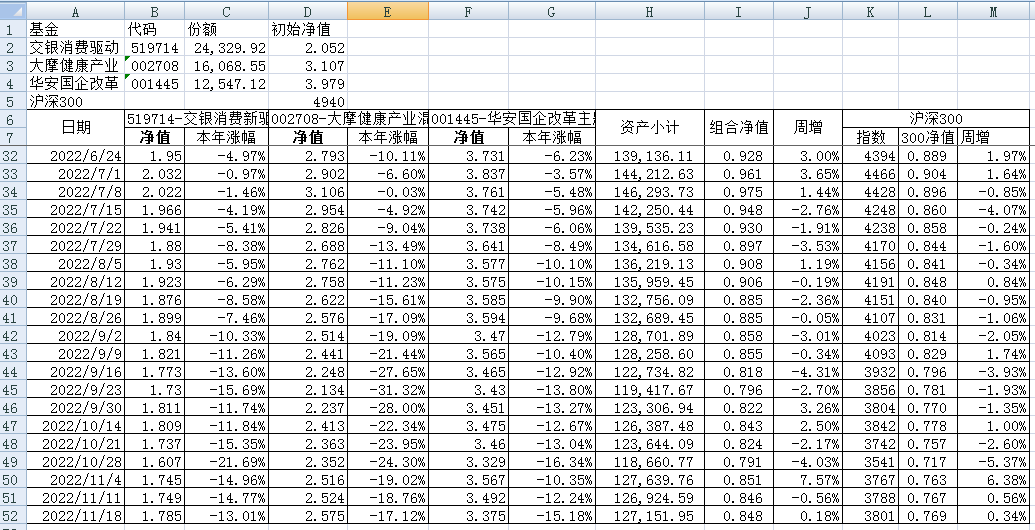
Task: Select date cell 2022/8/26
Action: pyautogui.click(x=75, y=317)
